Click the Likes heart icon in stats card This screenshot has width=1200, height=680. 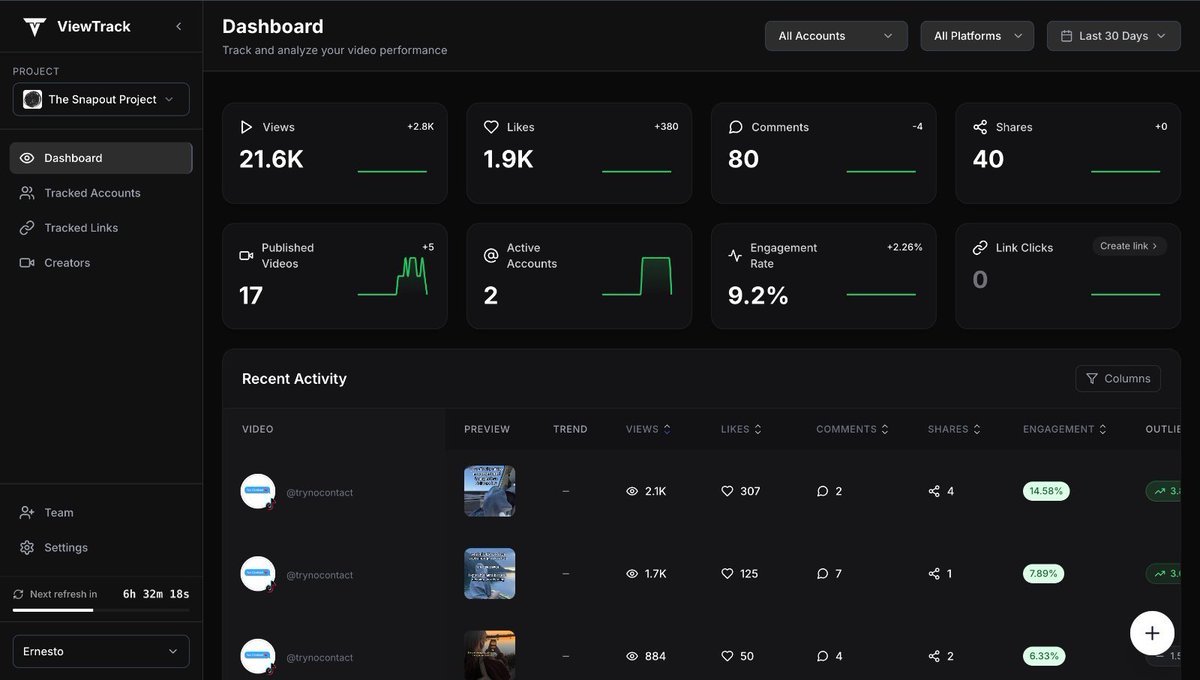[x=491, y=127]
